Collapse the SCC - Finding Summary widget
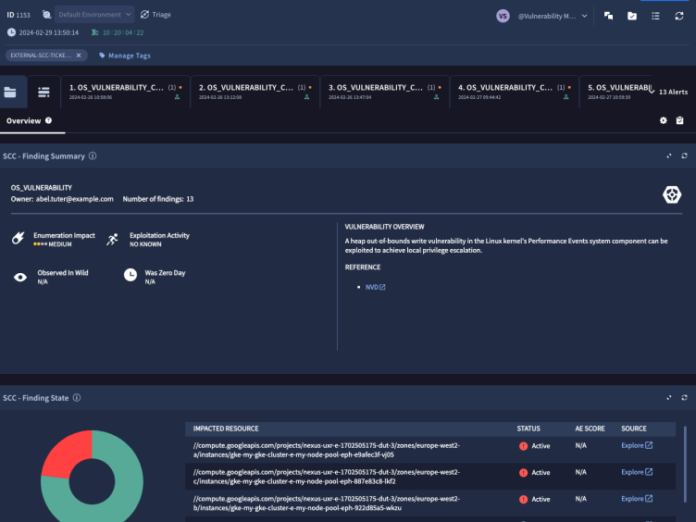 point(668,156)
